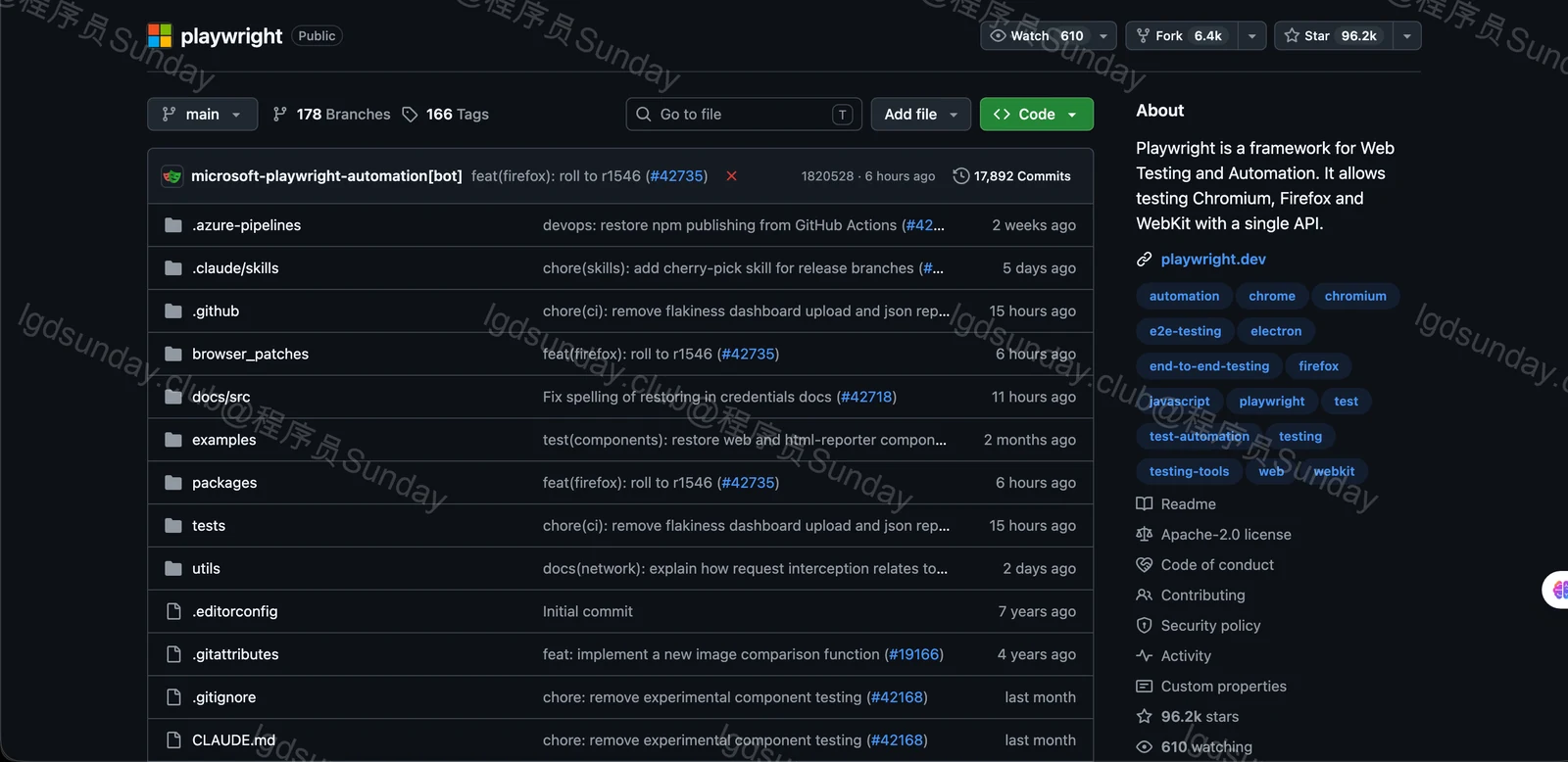
Task: Select the automation topic tag
Action: coord(1184,296)
